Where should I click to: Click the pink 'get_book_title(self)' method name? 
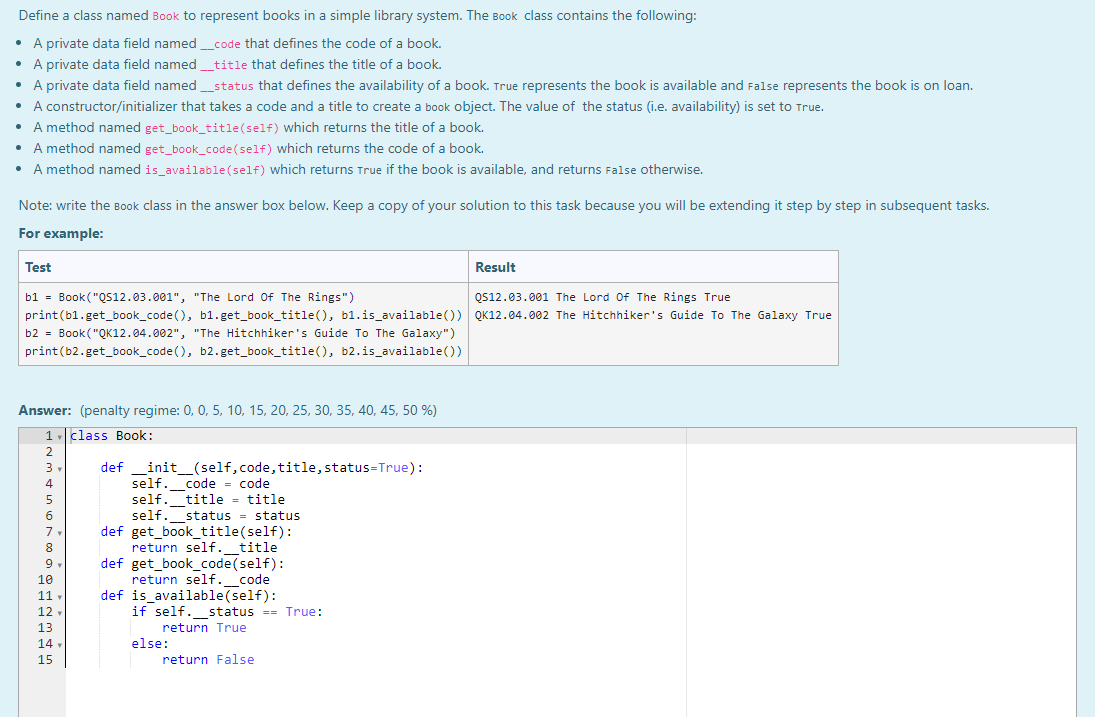(x=212, y=128)
